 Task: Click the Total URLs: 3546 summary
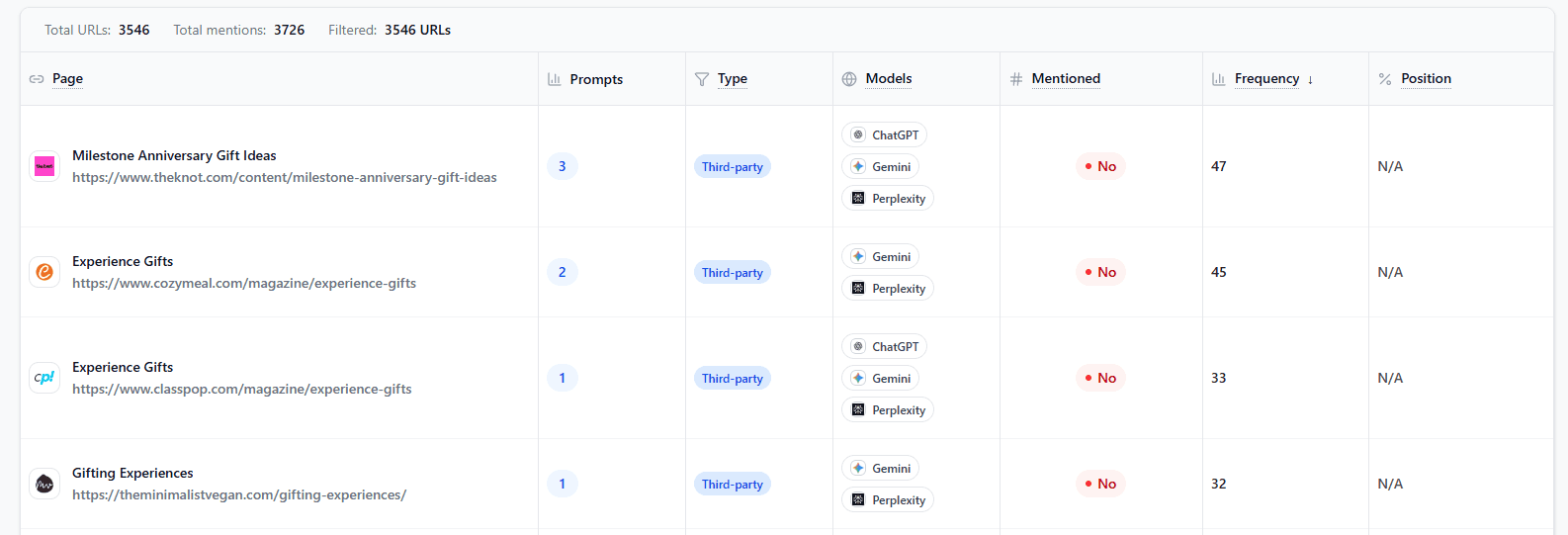tap(97, 30)
